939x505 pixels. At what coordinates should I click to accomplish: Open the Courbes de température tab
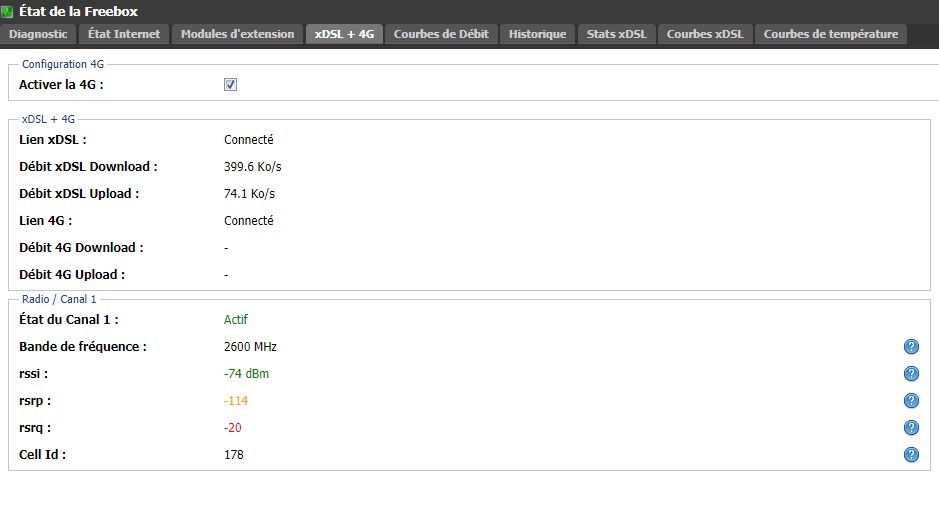(x=831, y=34)
